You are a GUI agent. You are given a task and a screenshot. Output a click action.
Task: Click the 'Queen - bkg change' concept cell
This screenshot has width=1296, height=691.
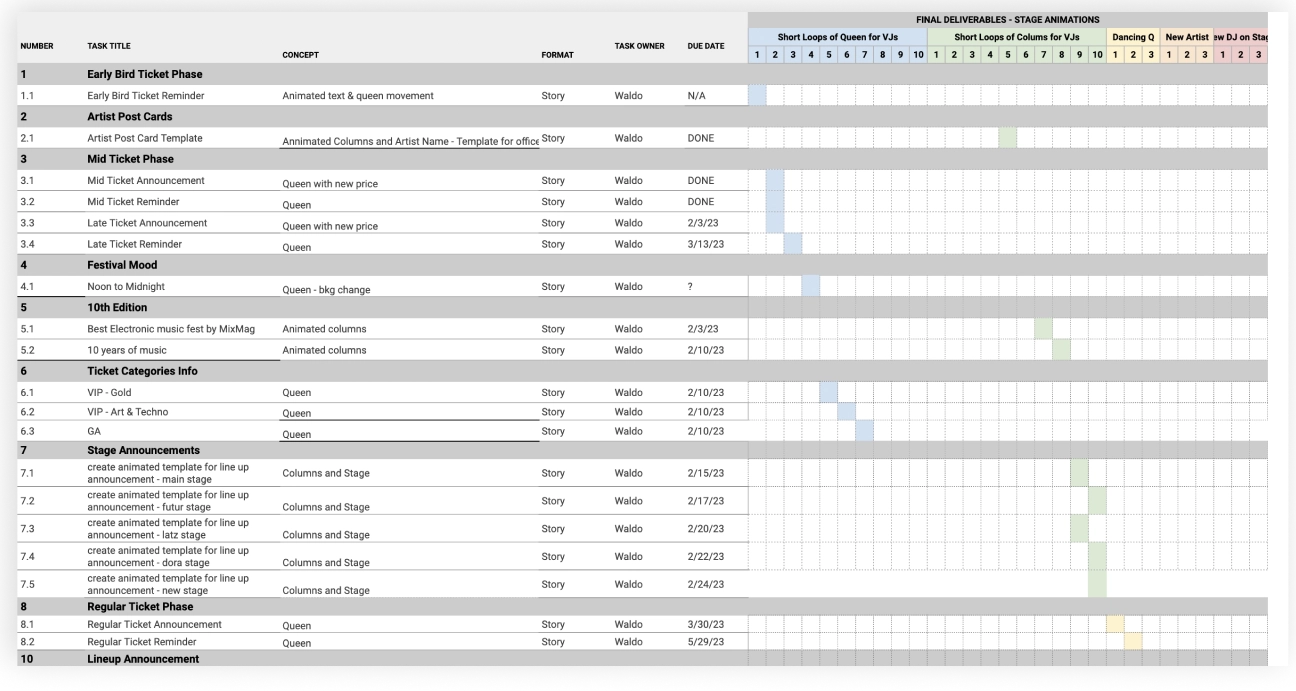click(326, 290)
